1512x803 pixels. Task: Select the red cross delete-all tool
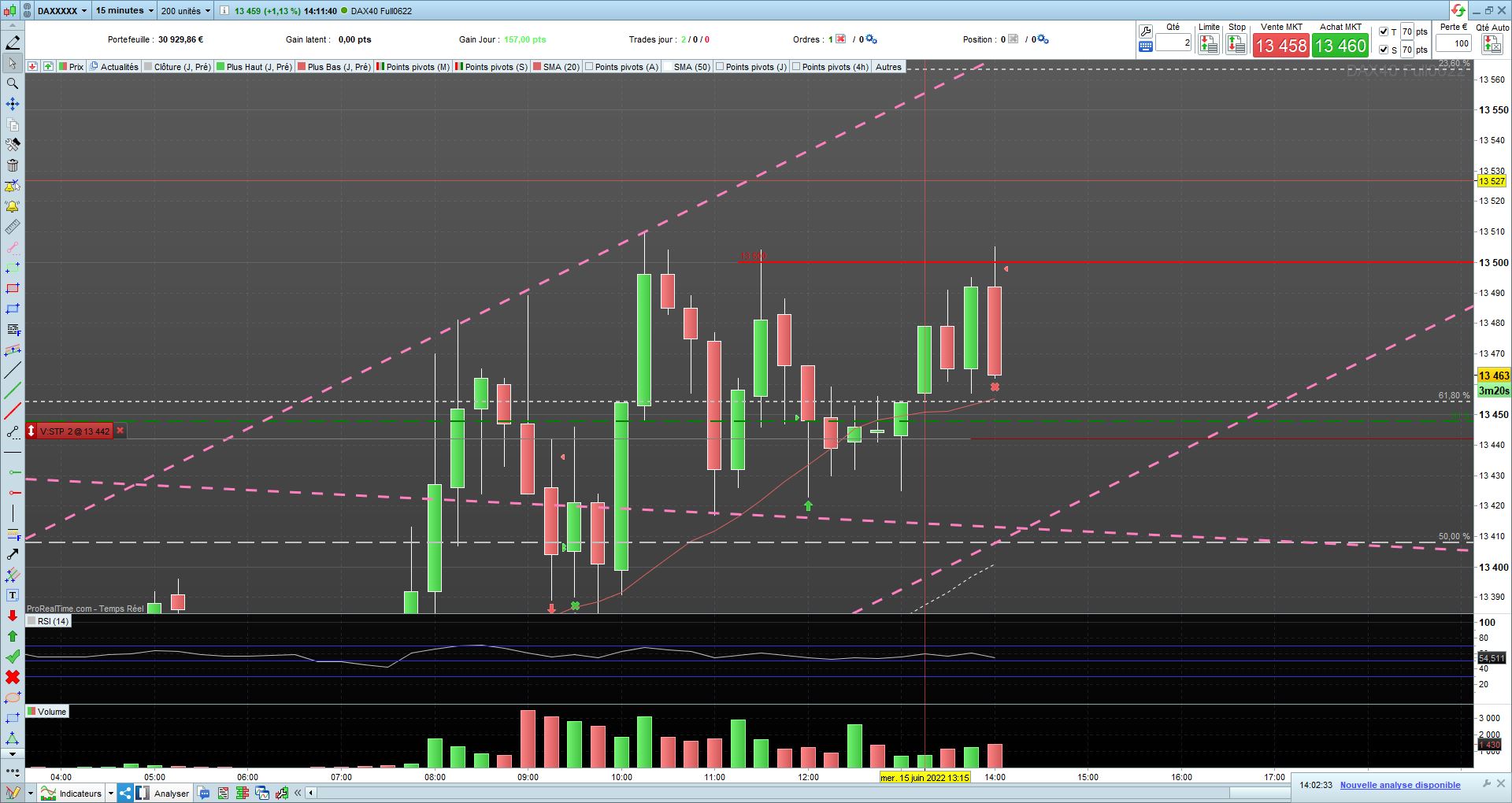(13, 677)
